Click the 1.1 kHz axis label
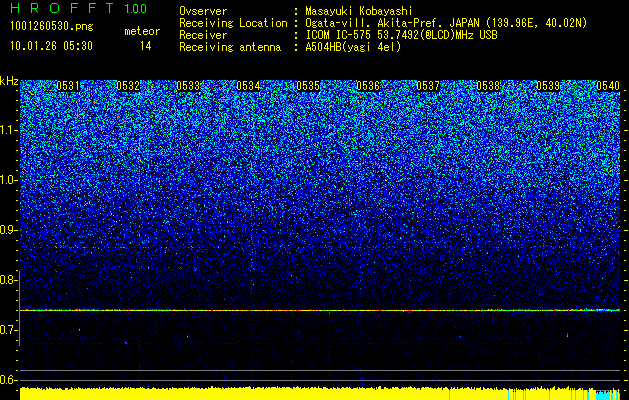 click(9, 130)
